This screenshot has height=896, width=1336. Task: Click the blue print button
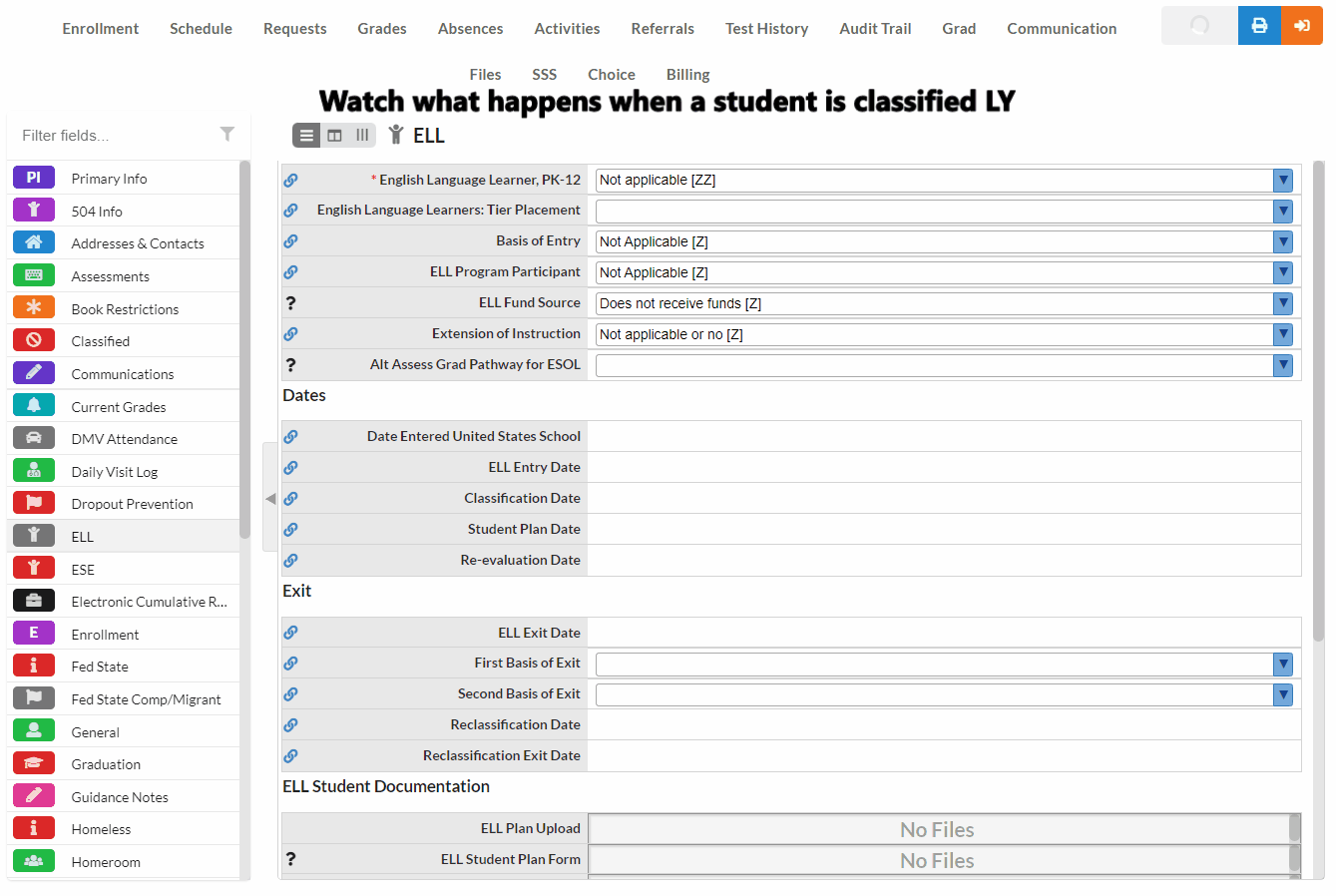[x=1259, y=26]
